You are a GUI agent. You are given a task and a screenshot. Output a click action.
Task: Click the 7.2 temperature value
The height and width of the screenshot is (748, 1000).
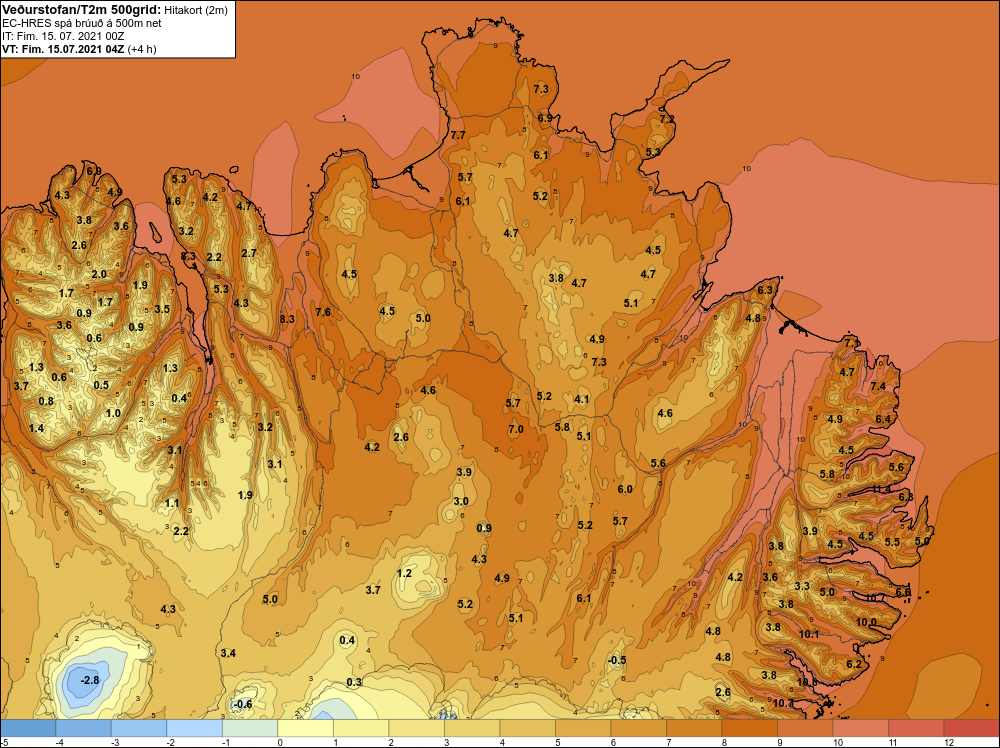tap(667, 119)
